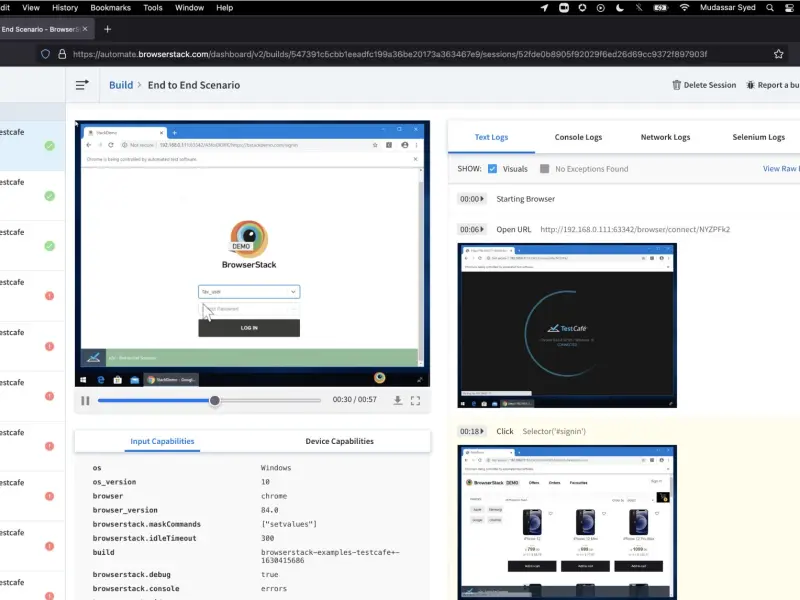Image resolution: width=800 pixels, height=600 pixels.
Task: Open the video in fullscreen mode
Action: pos(415,401)
